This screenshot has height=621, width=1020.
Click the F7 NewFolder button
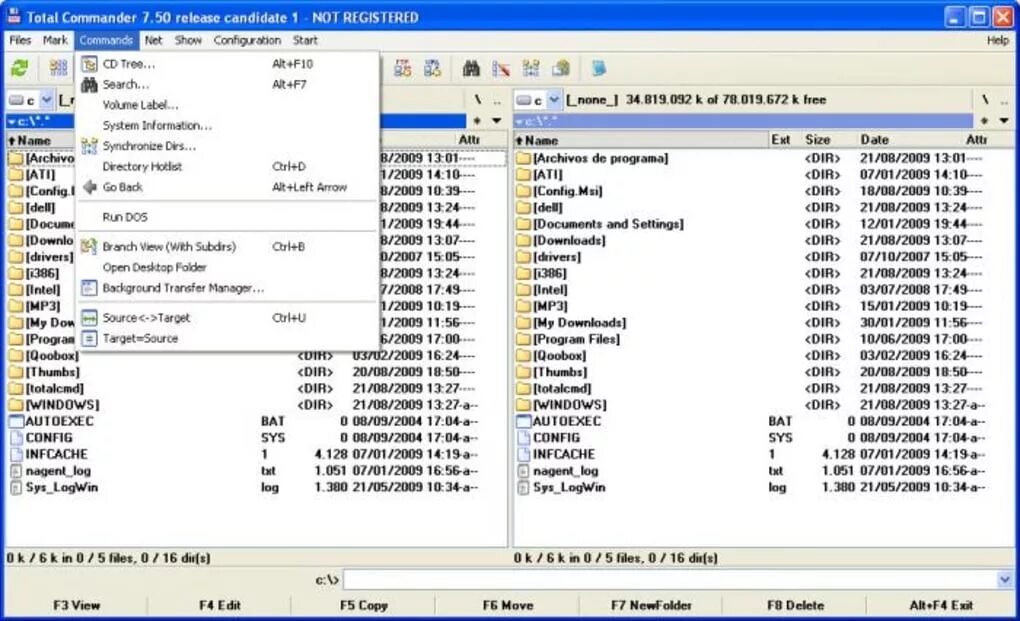[x=651, y=605]
